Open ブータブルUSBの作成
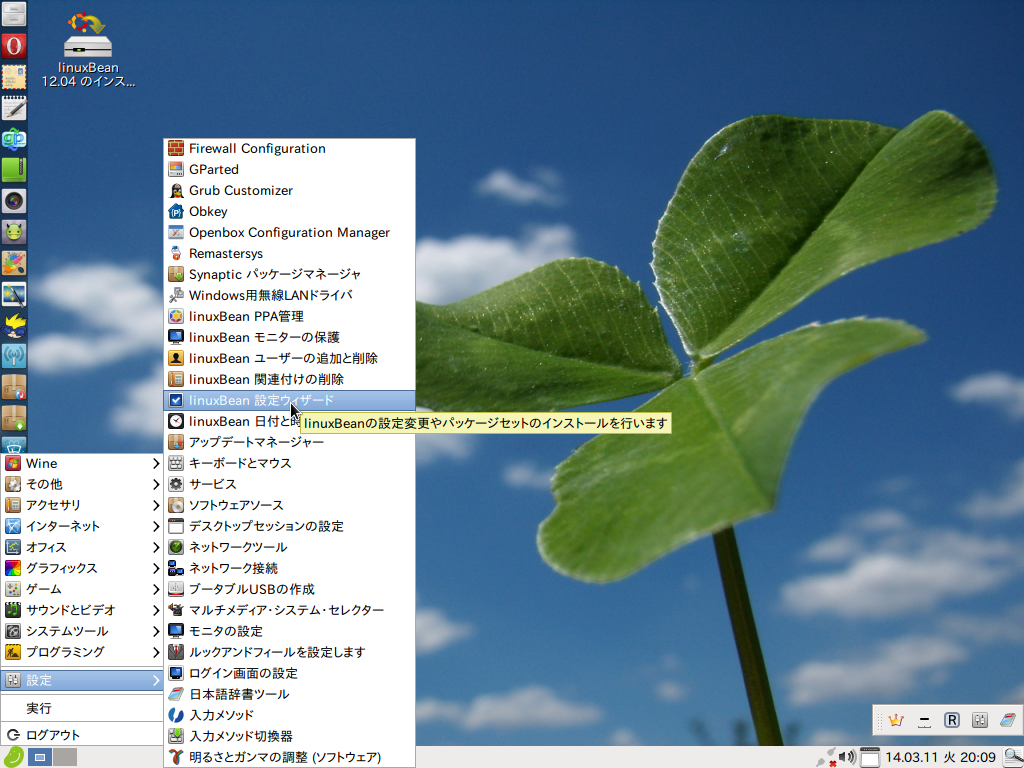This screenshot has width=1024, height=768. [289, 589]
